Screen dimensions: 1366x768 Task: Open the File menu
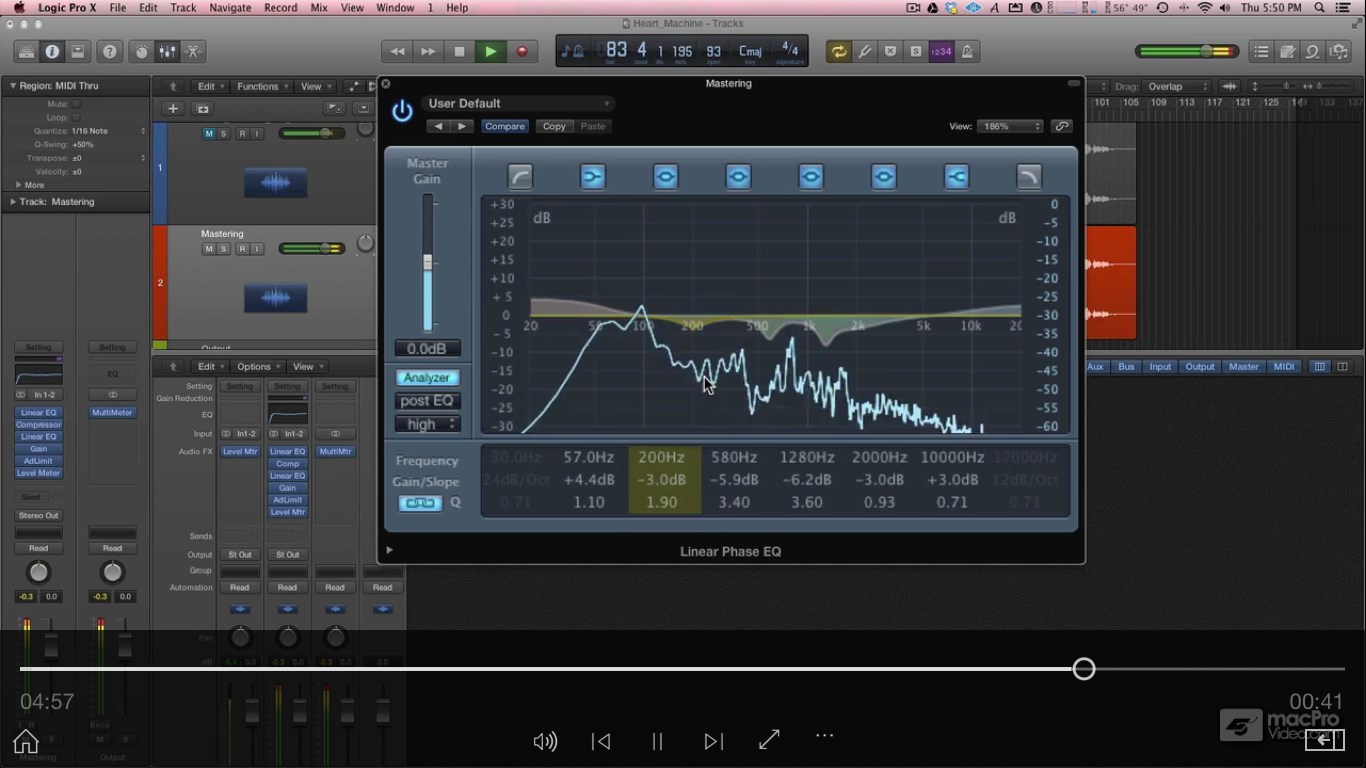(118, 8)
